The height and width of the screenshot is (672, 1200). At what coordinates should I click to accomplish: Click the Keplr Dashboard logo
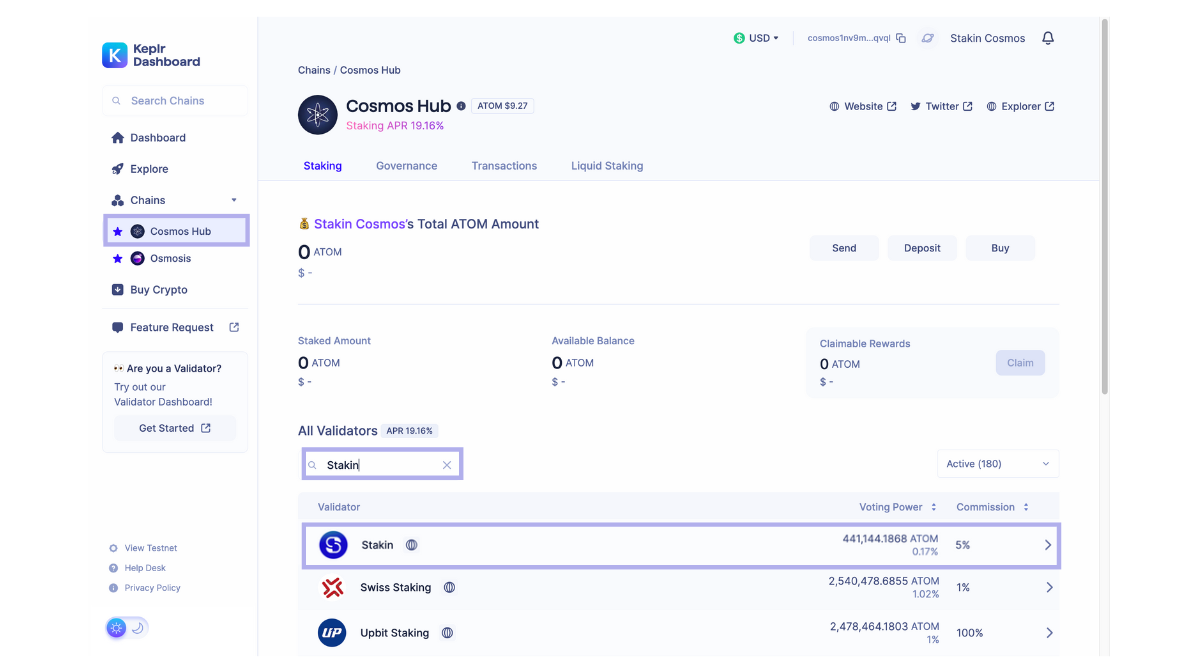click(x=151, y=55)
